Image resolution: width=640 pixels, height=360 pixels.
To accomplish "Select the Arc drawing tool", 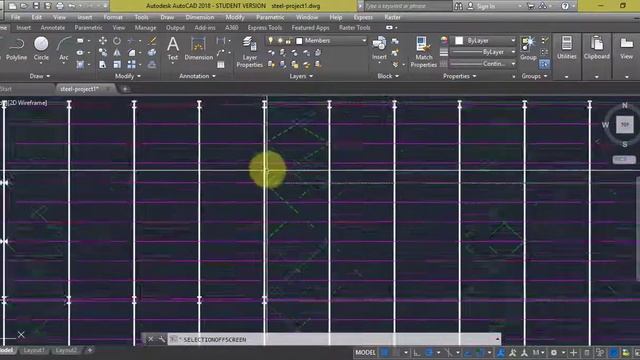I will [x=64, y=49].
